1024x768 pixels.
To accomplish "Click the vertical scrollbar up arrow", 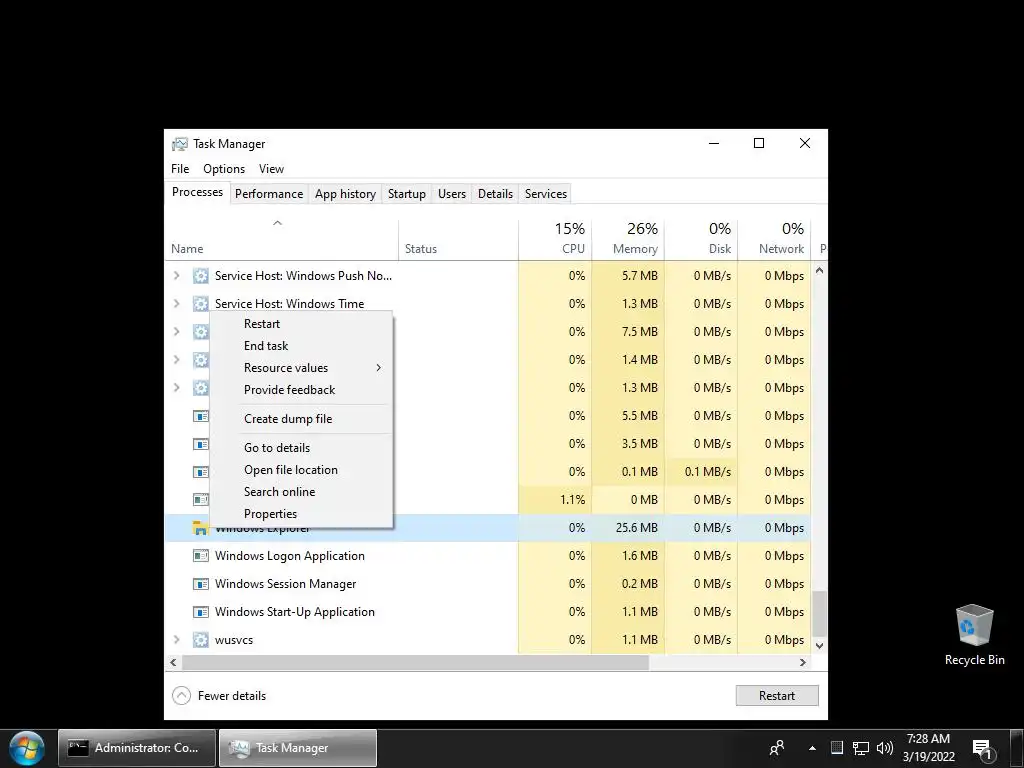I will point(820,270).
